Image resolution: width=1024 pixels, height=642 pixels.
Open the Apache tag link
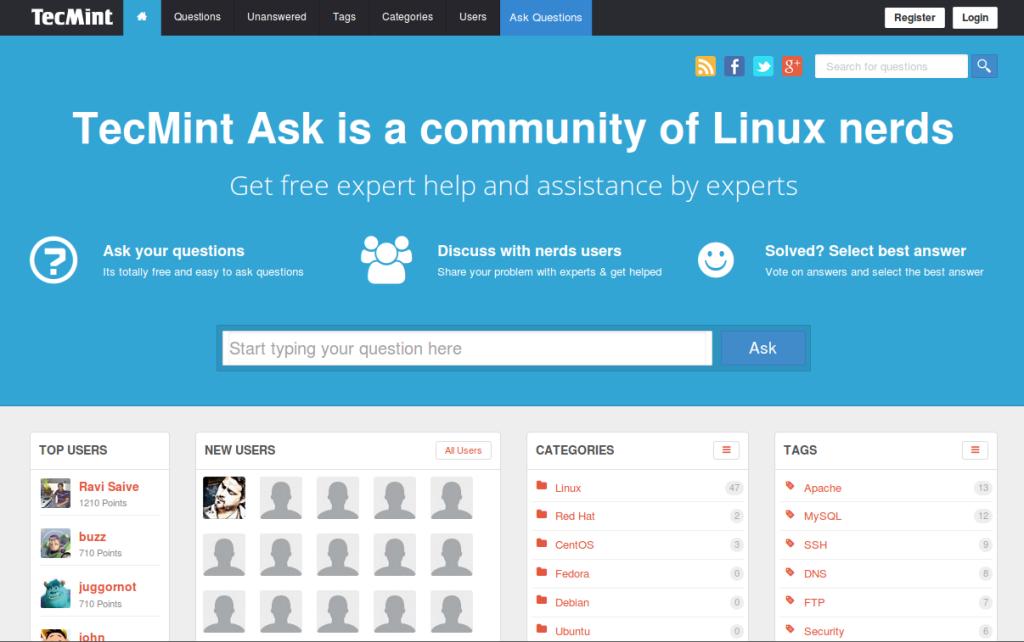tap(822, 488)
